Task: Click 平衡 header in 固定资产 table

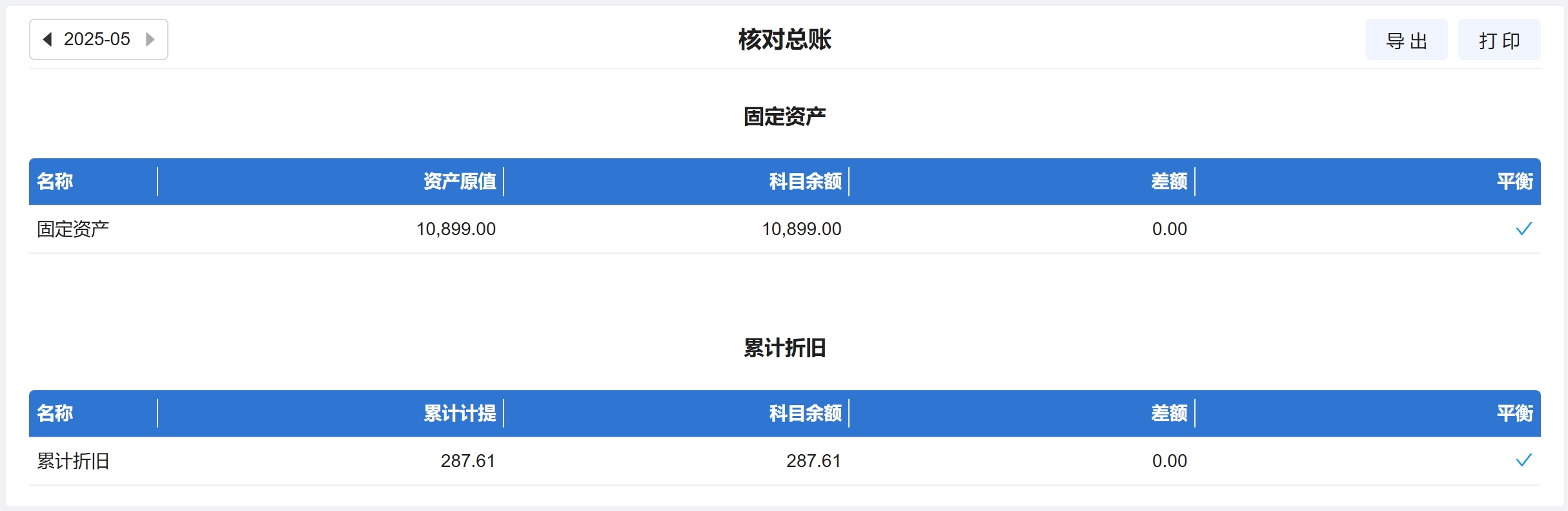Action: pos(1514,182)
